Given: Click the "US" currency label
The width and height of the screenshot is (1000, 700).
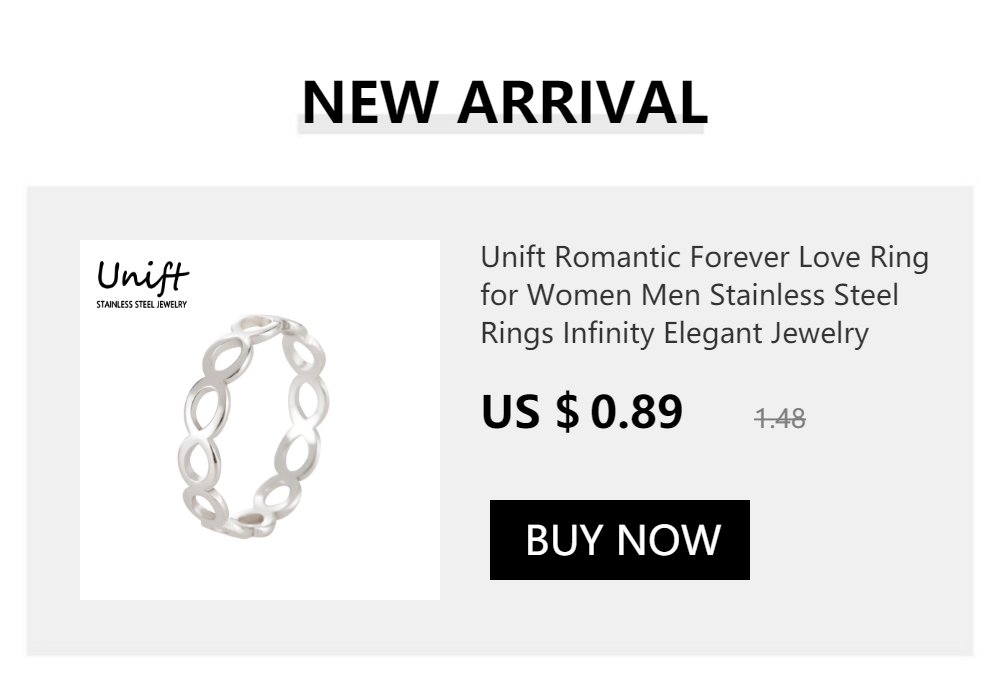Looking at the screenshot, I should coord(511,412).
